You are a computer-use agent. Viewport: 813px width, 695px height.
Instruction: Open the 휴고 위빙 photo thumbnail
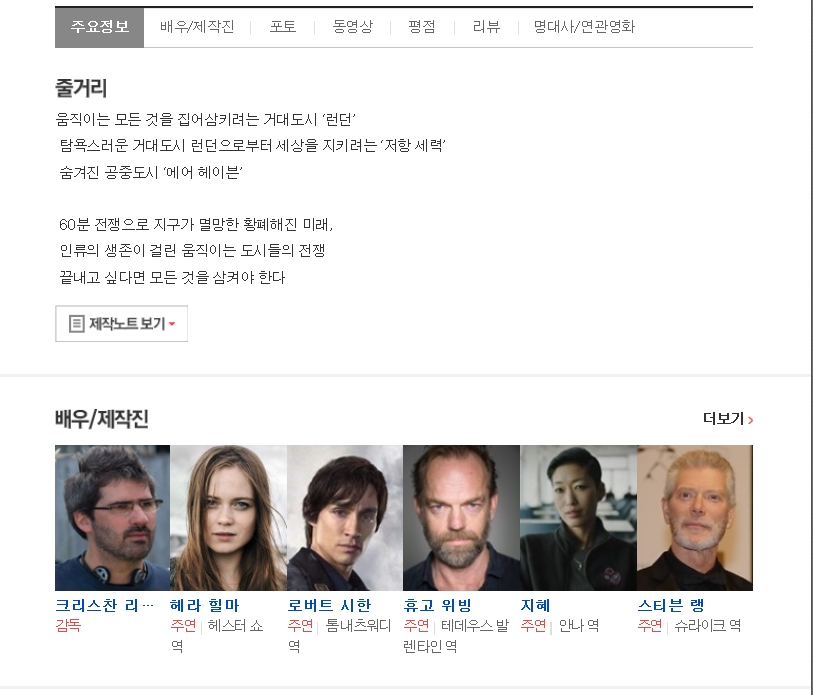tap(461, 518)
